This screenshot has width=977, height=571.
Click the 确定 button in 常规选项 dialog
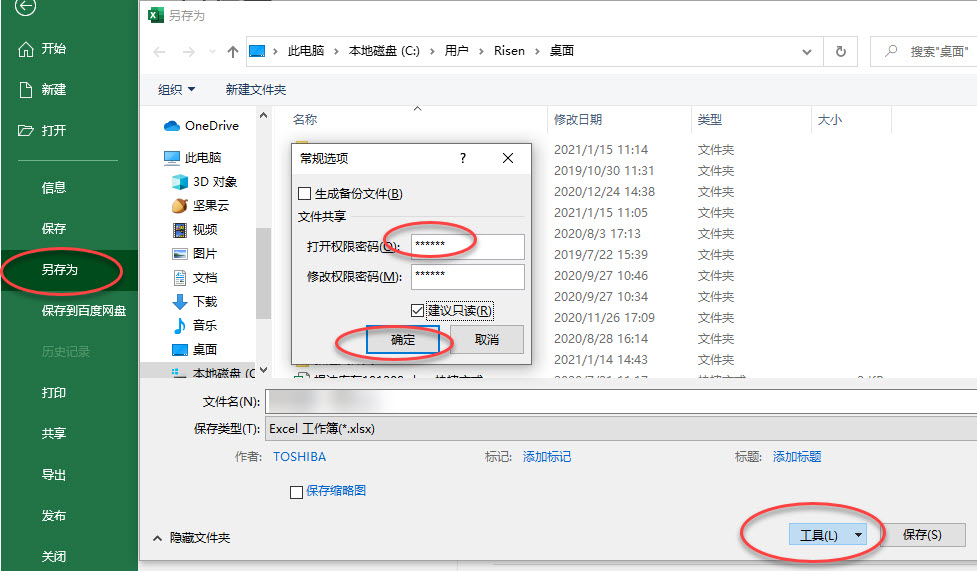(x=402, y=340)
